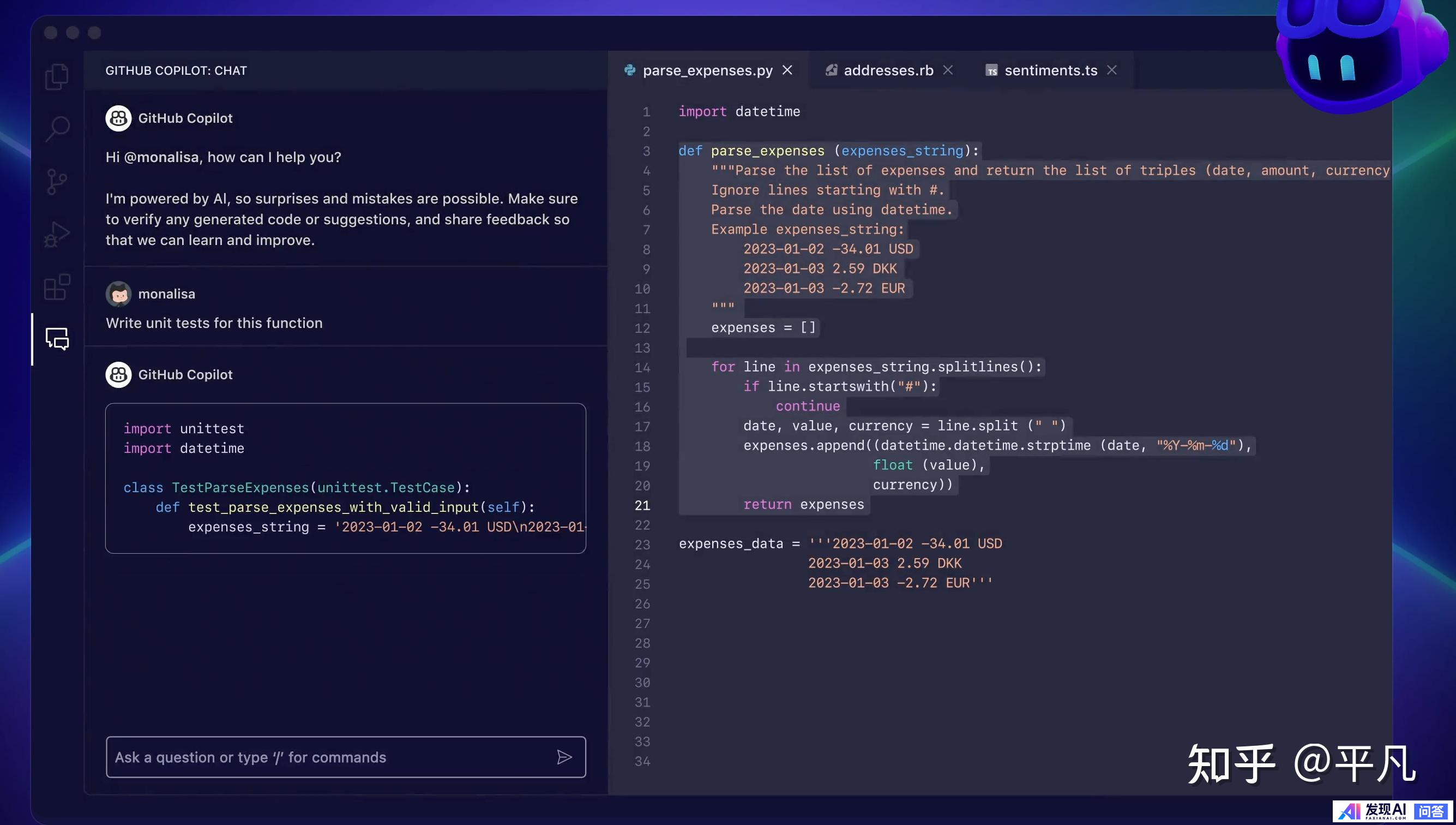Click the GITHUB COPILOT: CHAT panel header
The image size is (1456, 825).
pos(176,71)
